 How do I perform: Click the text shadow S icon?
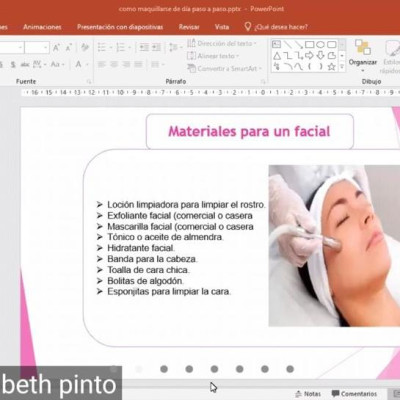pyautogui.click(x=13, y=65)
